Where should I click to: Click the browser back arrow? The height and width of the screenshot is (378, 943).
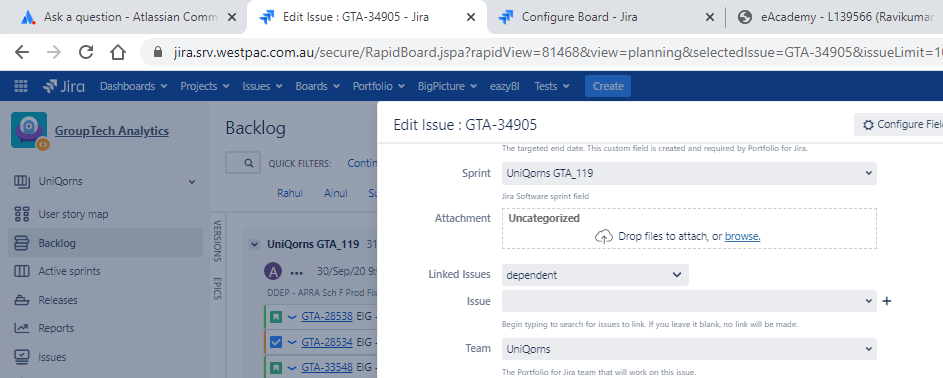pos(22,52)
